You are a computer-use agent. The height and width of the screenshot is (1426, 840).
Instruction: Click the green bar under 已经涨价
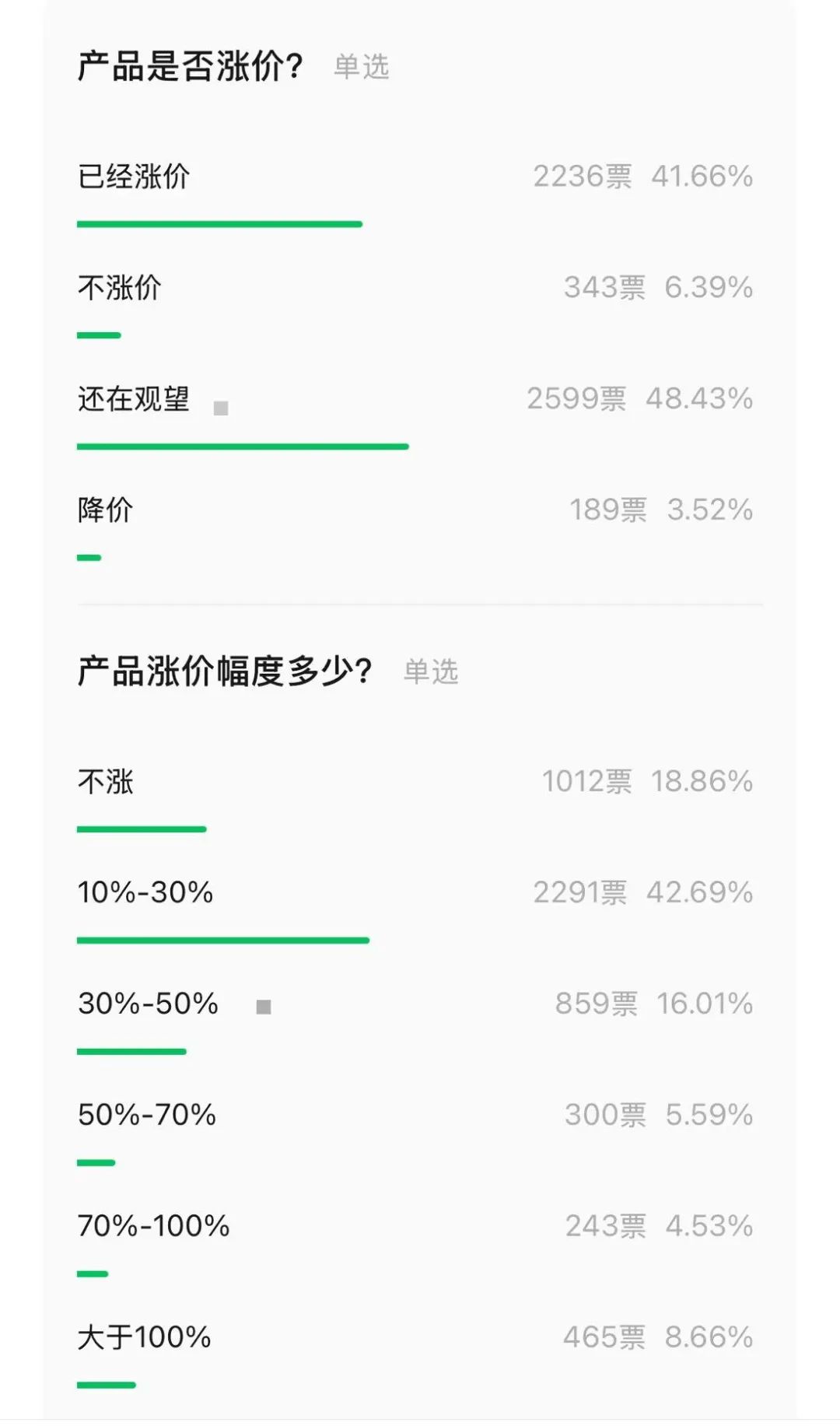219,224
